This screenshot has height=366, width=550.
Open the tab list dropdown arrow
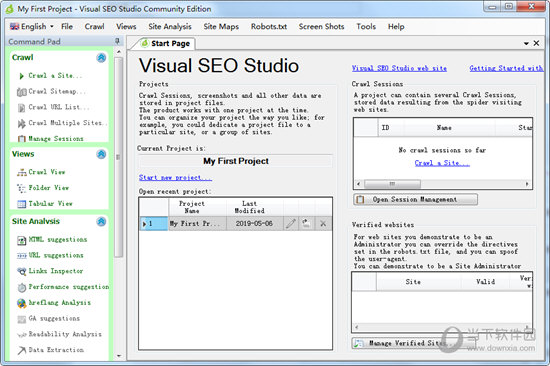[526, 44]
